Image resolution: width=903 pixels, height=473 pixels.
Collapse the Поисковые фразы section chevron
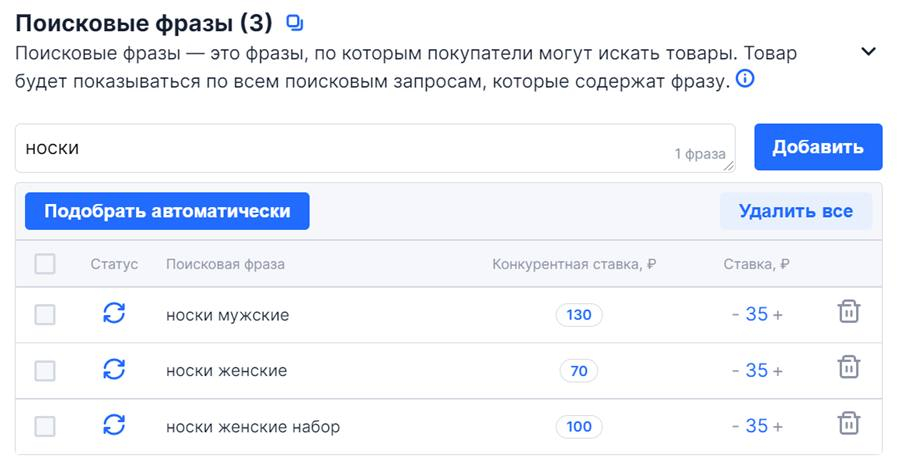(868, 52)
